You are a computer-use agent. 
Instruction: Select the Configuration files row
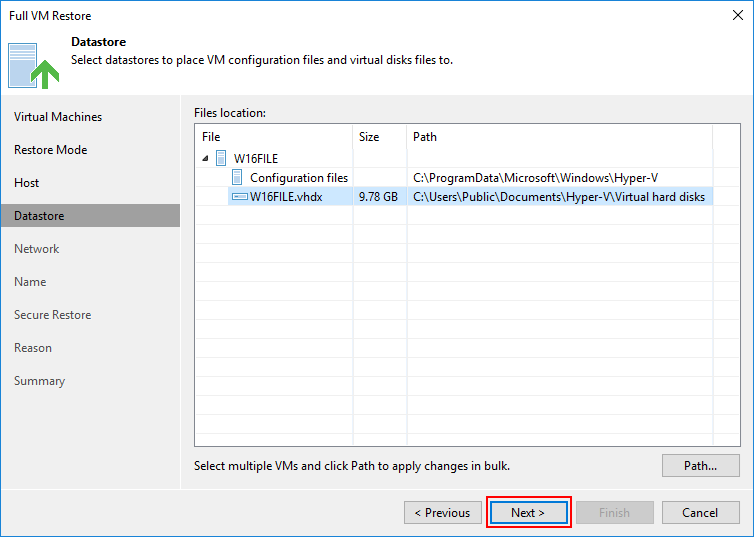pyautogui.click(x=298, y=178)
